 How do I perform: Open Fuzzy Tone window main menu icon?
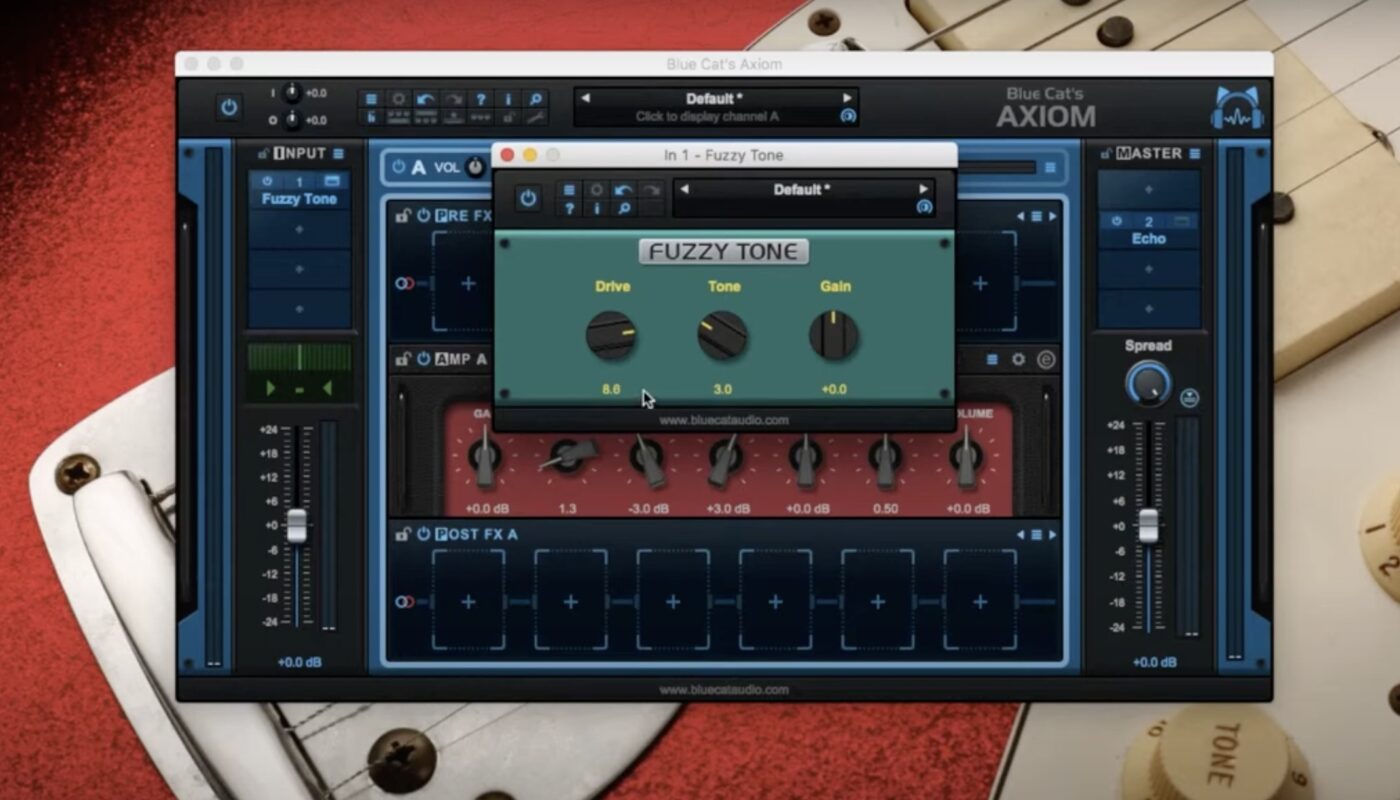click(569, 190)
